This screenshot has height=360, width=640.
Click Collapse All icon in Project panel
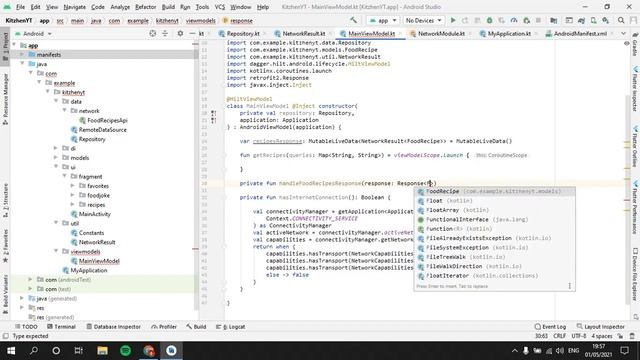(165, 33)
